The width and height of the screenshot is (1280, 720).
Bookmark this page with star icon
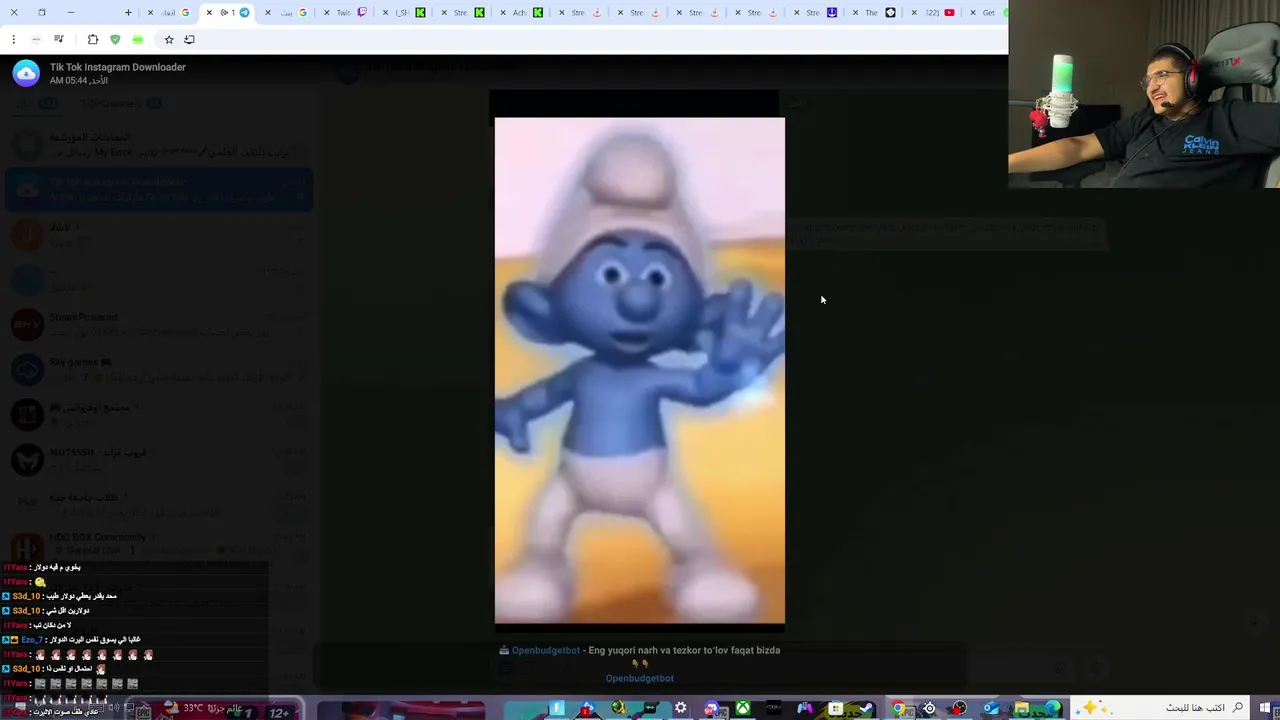pyautogui.click(x=169, y=39)
